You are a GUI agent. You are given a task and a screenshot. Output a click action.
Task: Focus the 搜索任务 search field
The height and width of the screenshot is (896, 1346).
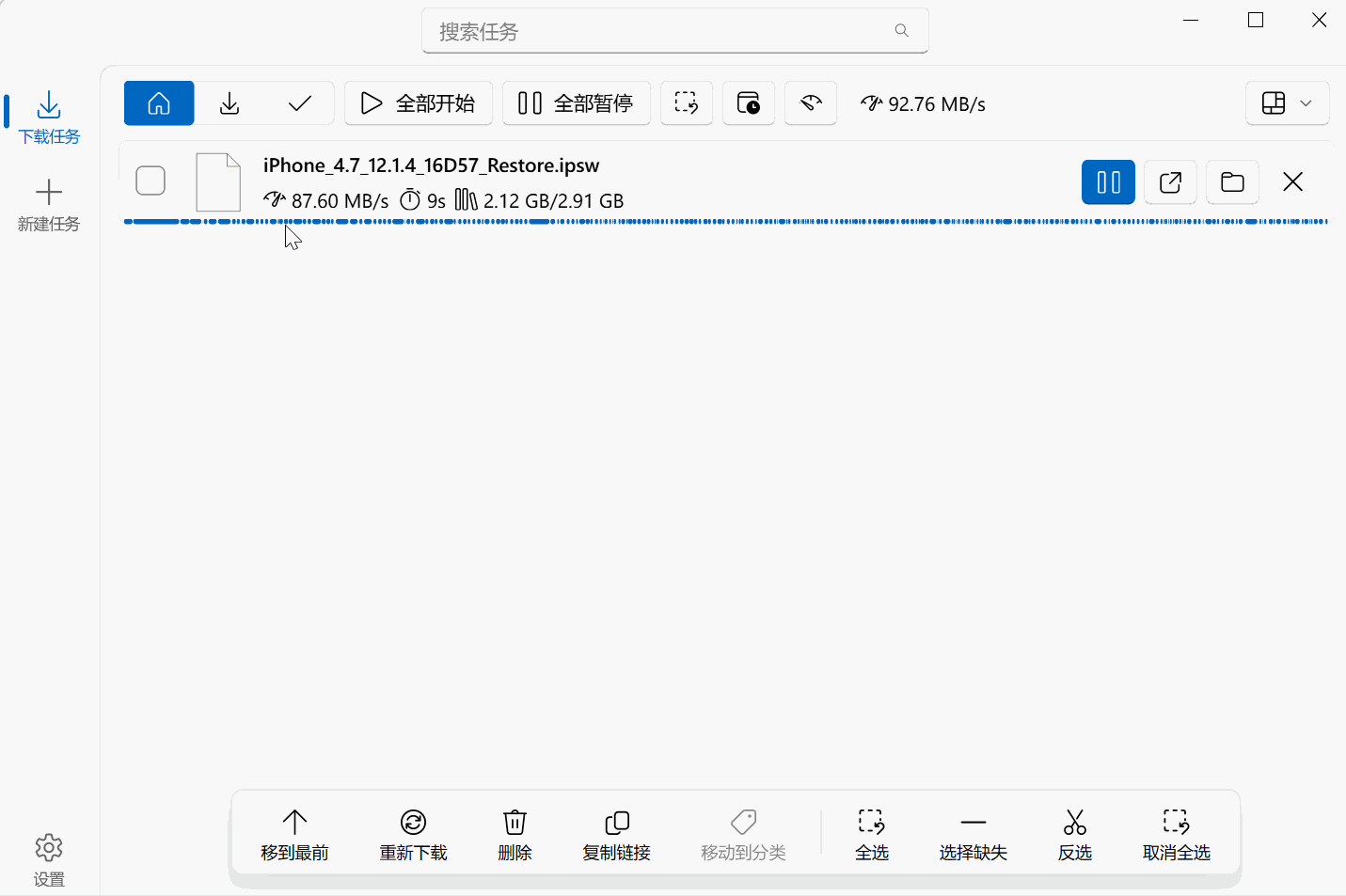(x=675, y=31)
